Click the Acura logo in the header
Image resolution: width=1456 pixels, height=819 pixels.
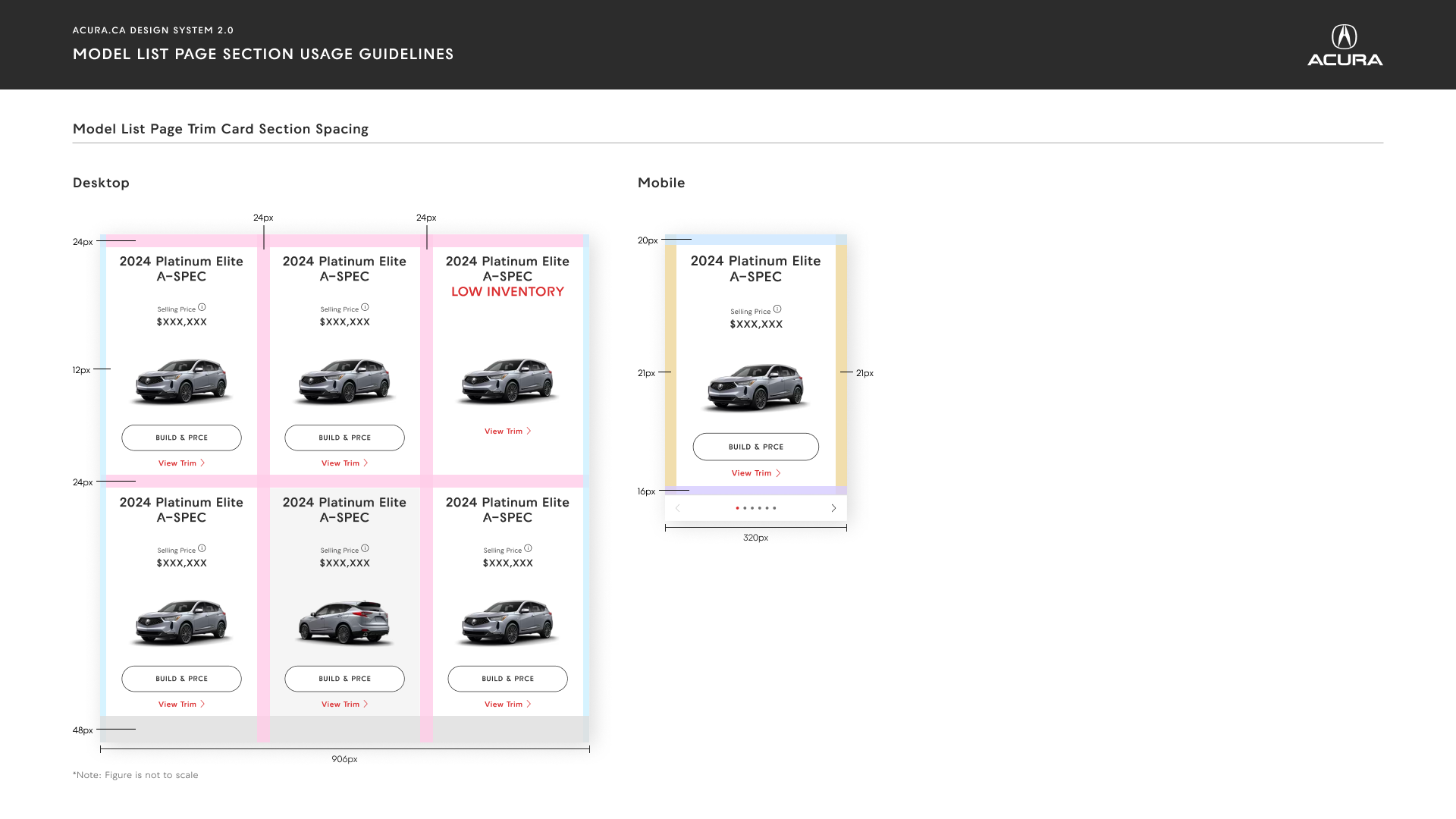coord(1345,45)
